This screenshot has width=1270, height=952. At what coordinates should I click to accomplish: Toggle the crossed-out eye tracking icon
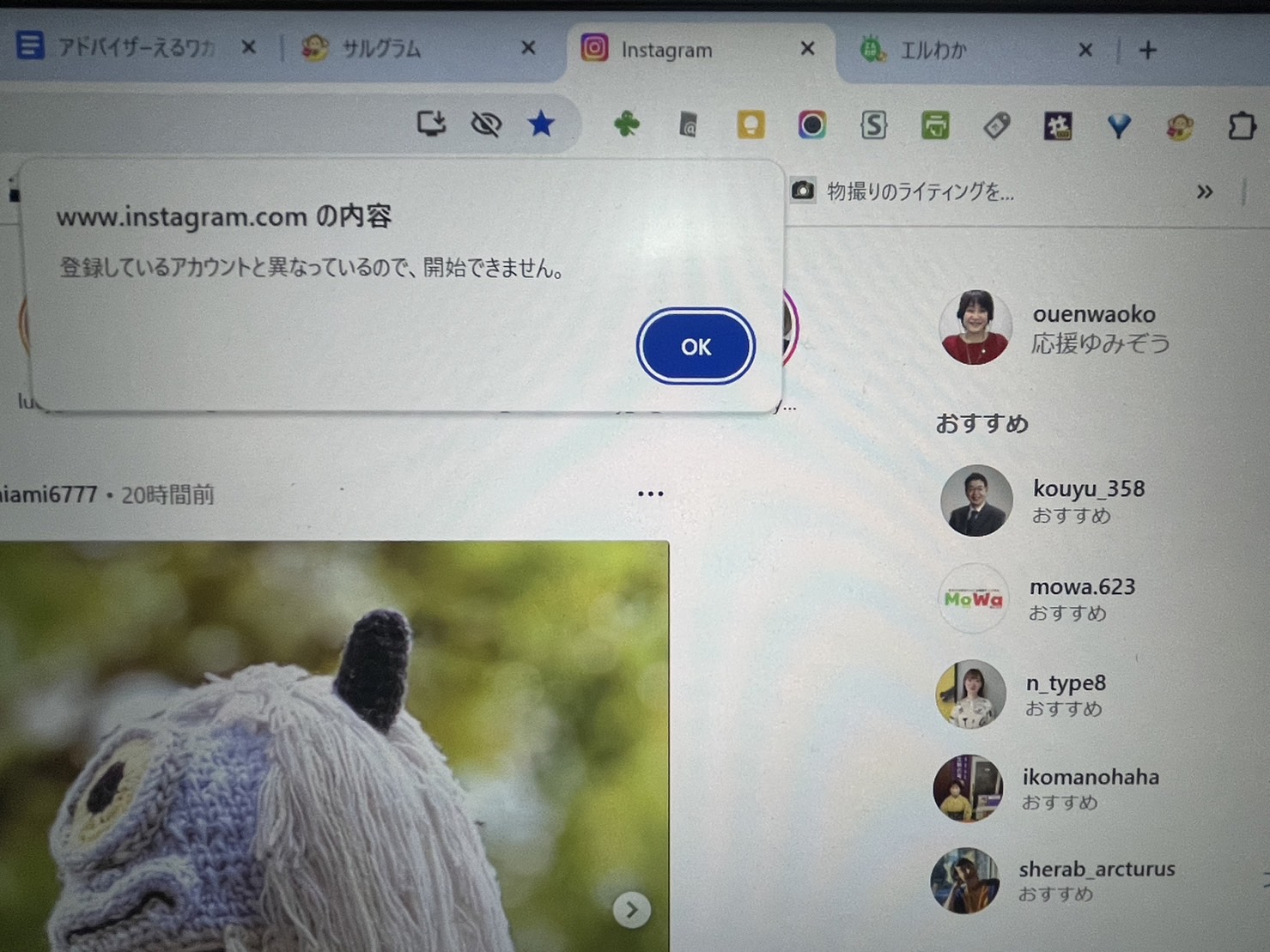[x=486, y=124]
